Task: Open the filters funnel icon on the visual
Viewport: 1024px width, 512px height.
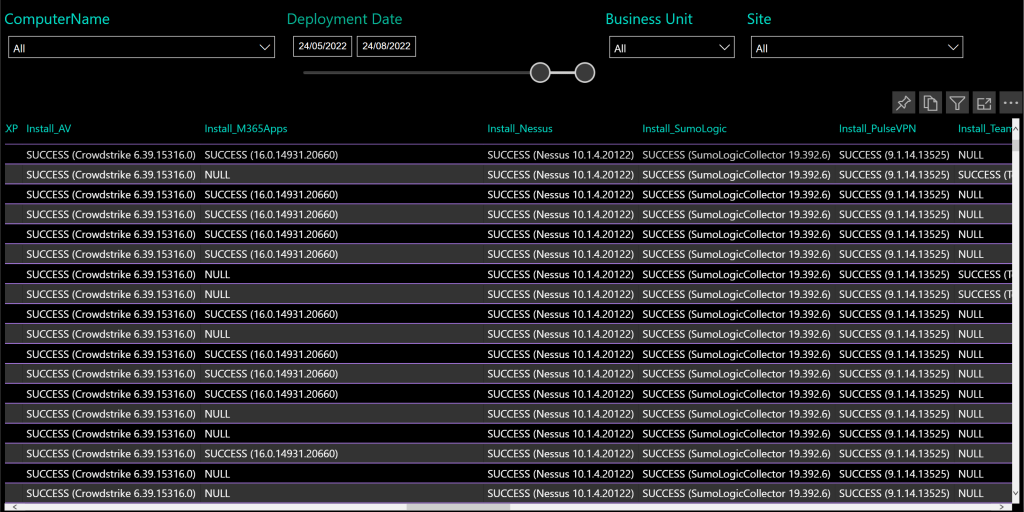Action: [957, 103]
